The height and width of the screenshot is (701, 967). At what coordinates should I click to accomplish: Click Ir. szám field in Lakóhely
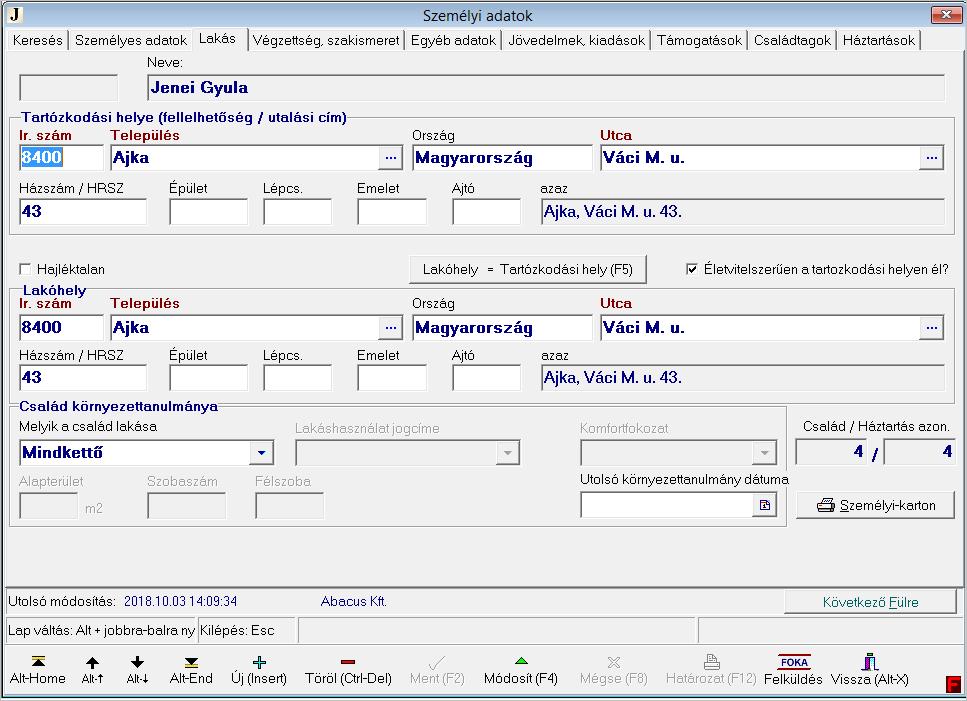tap(61, 327)
